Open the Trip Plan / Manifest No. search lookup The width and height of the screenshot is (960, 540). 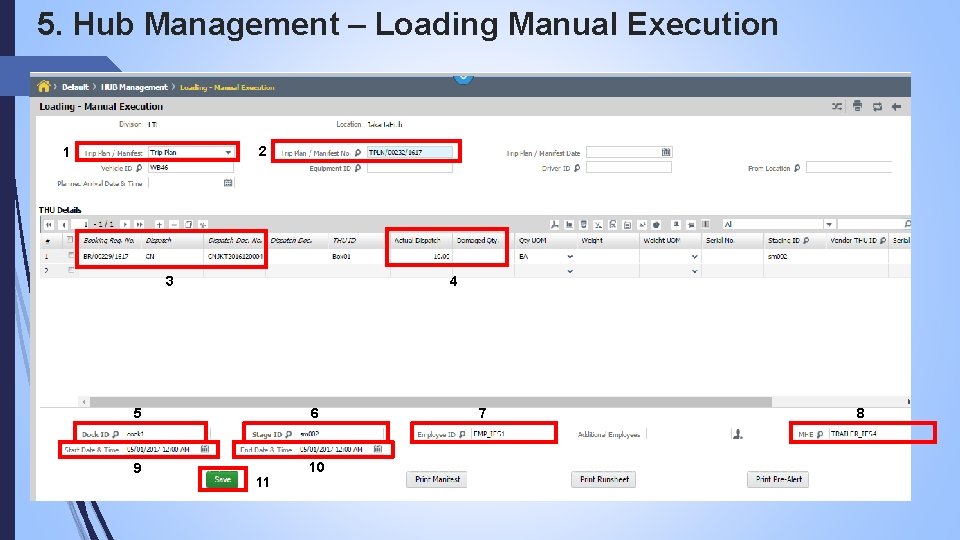coord(358,152)
